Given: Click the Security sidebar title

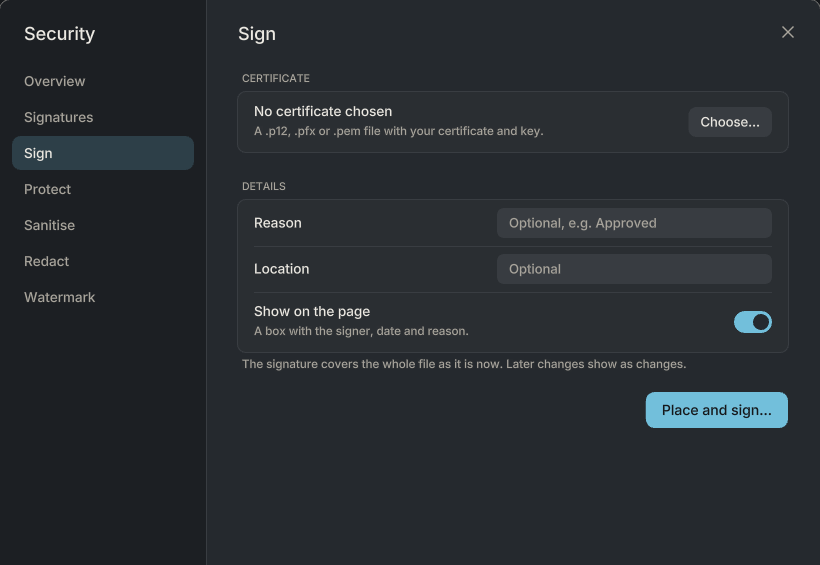Looking at the screenshot, I should [x=60, y=33].
